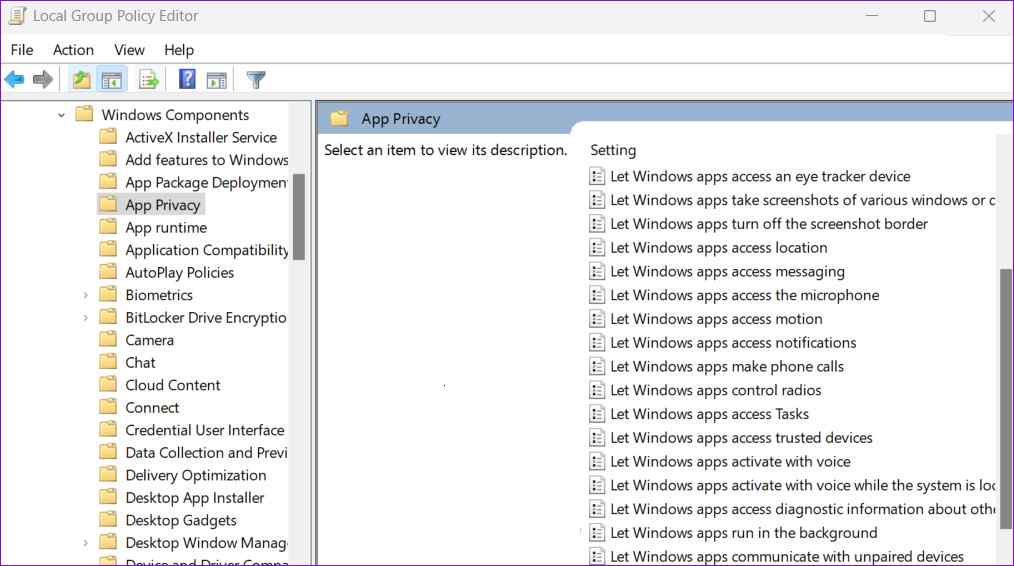Click folder icon next to Chat
Screen dimensions: 1014x566
pos(108,362)
